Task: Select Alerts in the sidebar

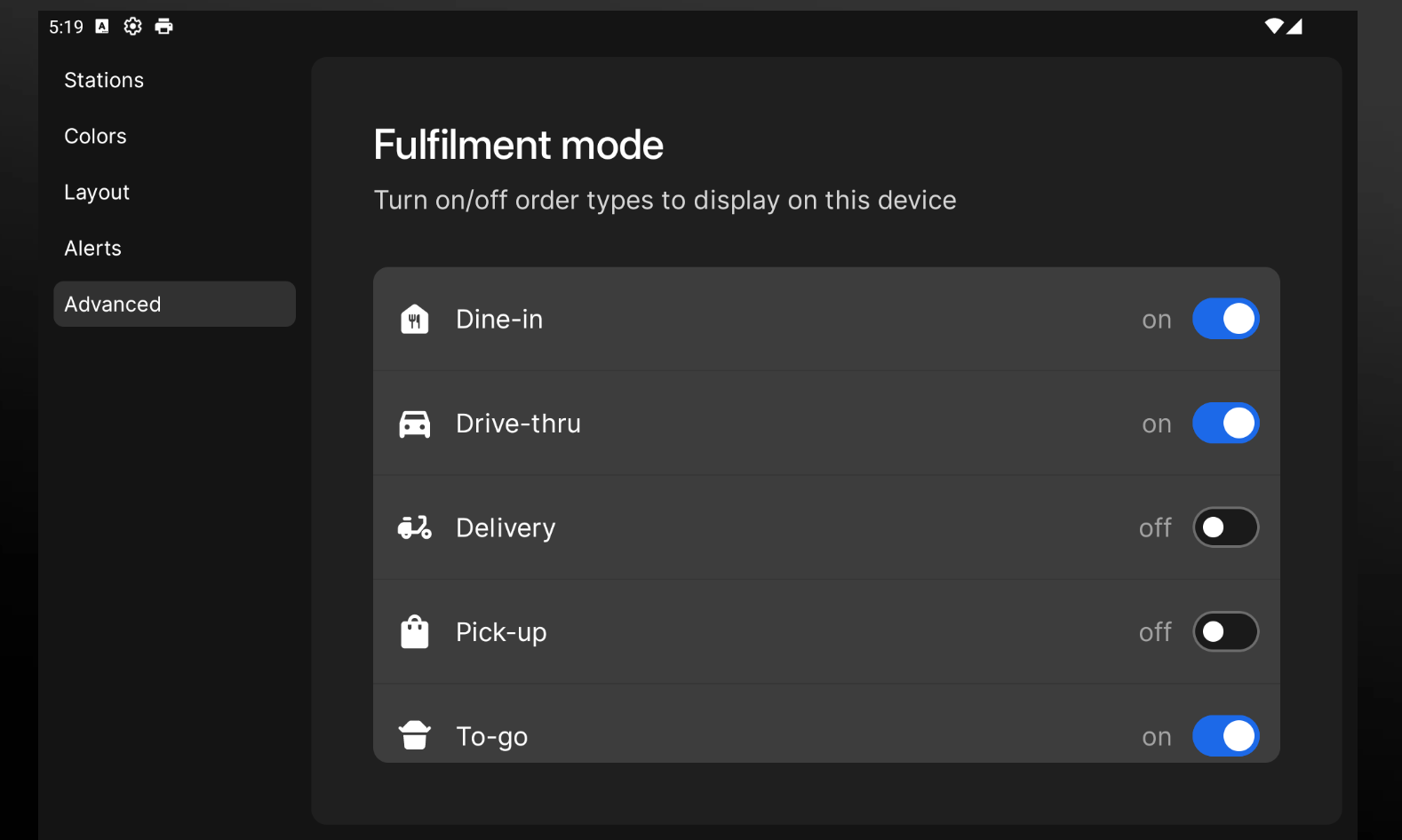Action: click(92, 249)
